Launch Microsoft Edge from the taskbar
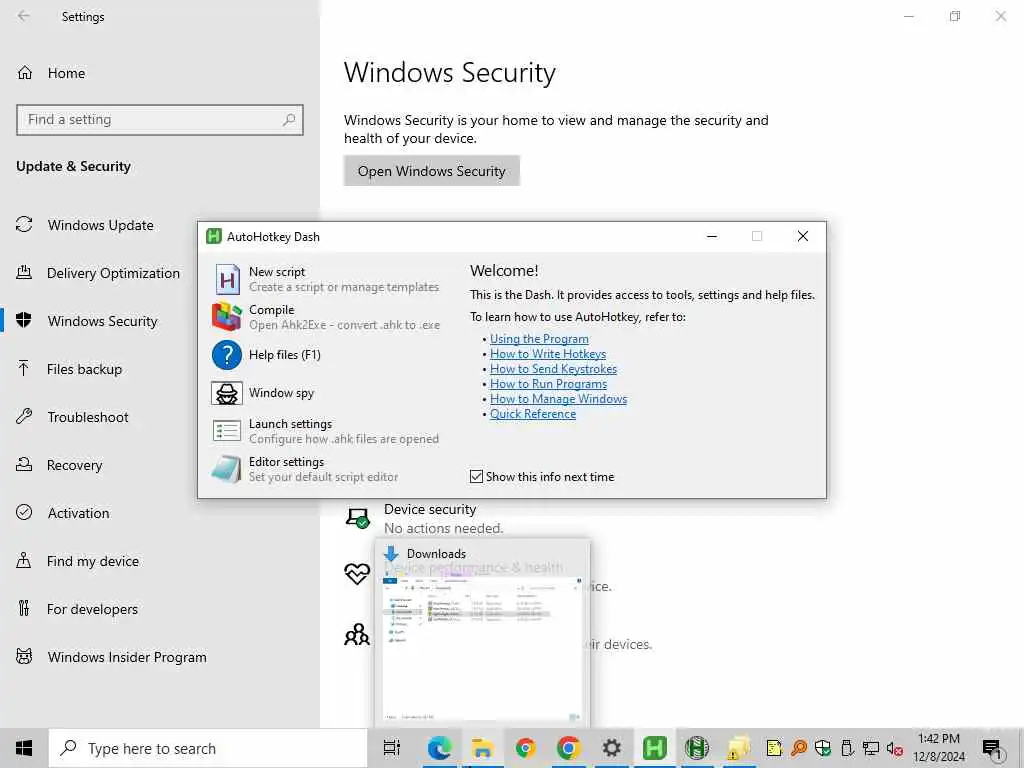Viewport: 1024px width, 768px height. click(x=439, y=748)
